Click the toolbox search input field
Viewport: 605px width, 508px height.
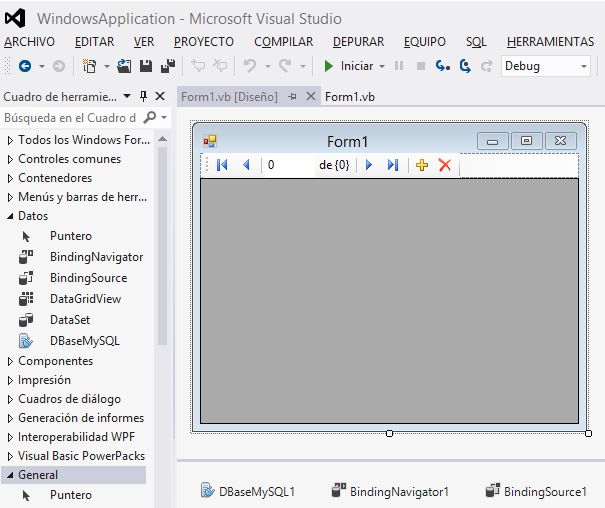tap(71, 118)
